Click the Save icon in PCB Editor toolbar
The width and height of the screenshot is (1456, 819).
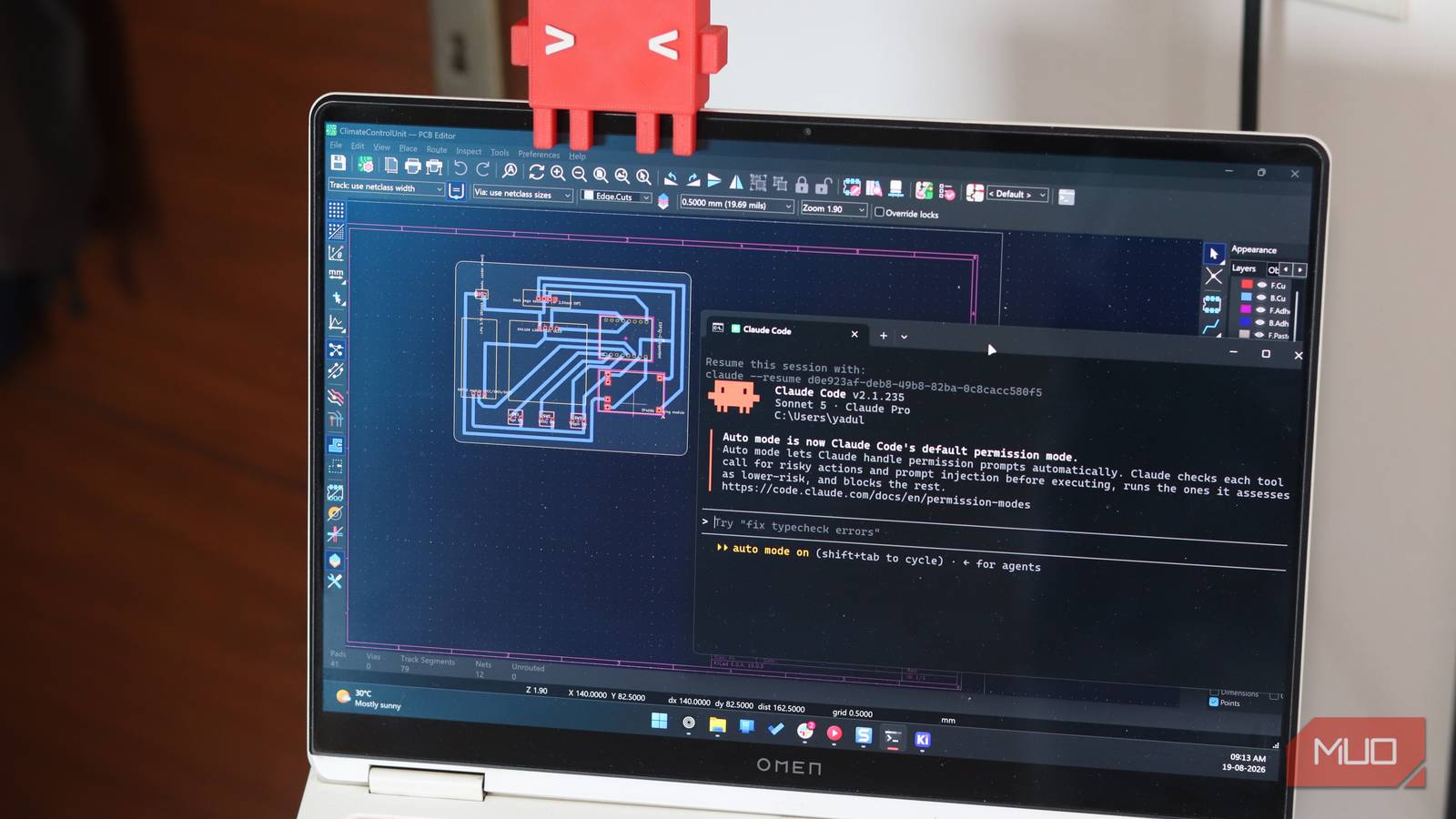(x=338, y=163)
